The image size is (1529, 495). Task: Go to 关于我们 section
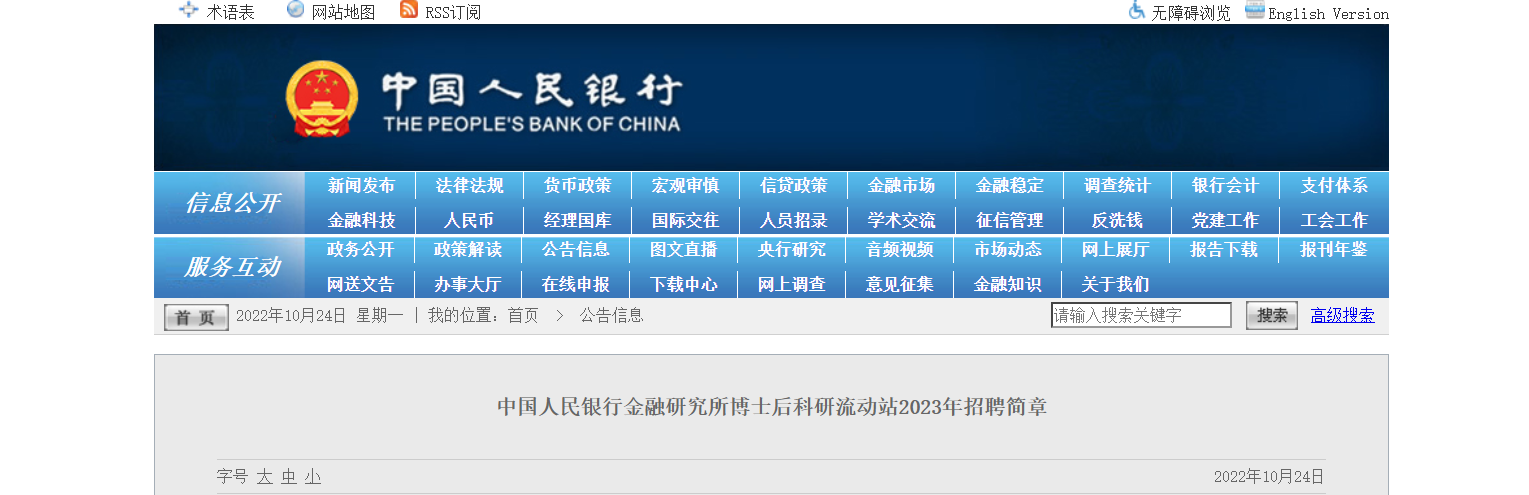coord(1116,284)
